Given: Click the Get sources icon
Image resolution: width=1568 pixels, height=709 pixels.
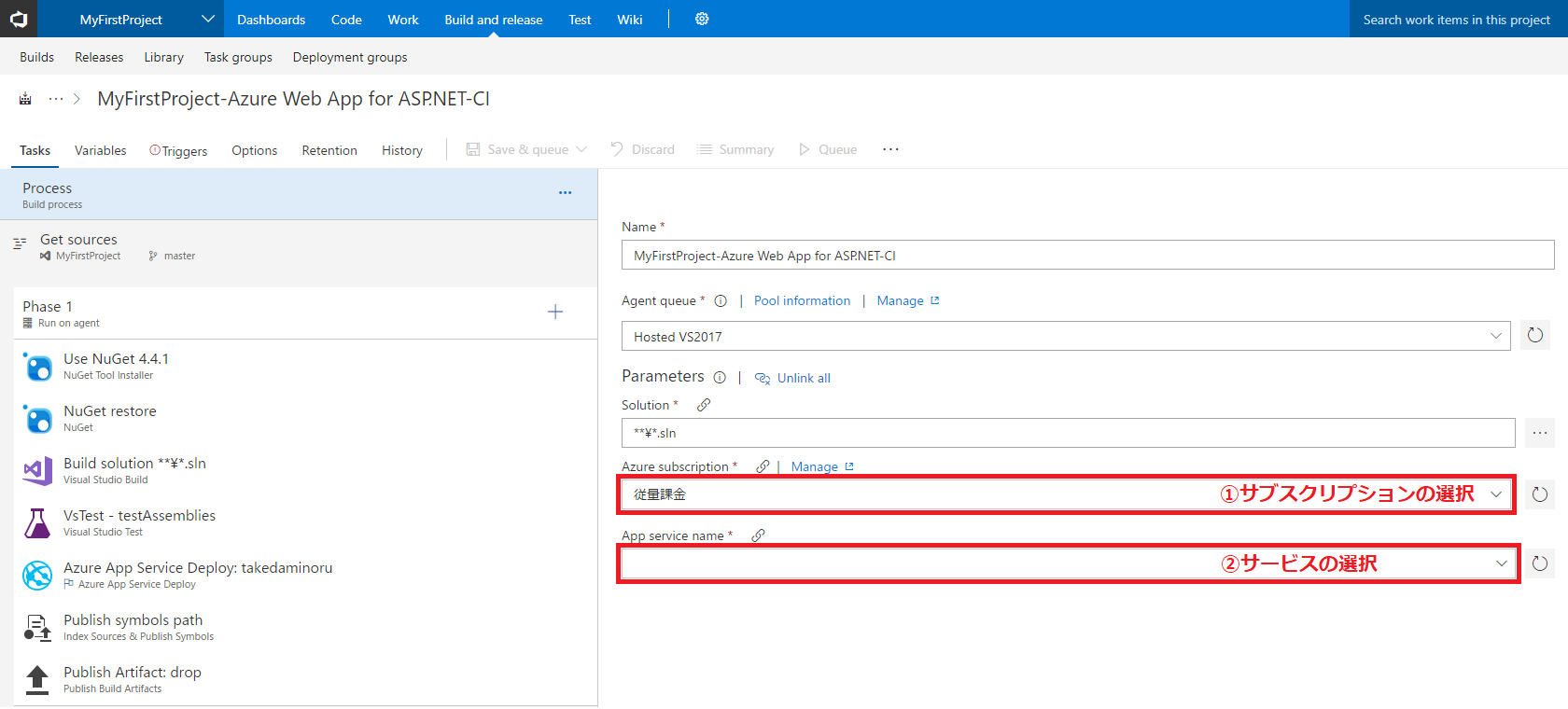Looking at the screenshot, I should (x=20, y=243).
